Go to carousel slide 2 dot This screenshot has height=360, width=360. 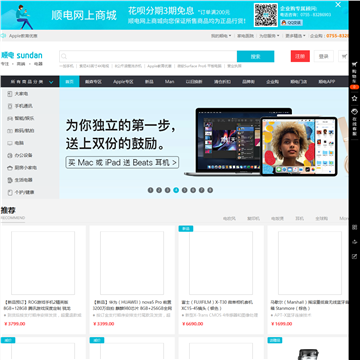coord(159,190)
